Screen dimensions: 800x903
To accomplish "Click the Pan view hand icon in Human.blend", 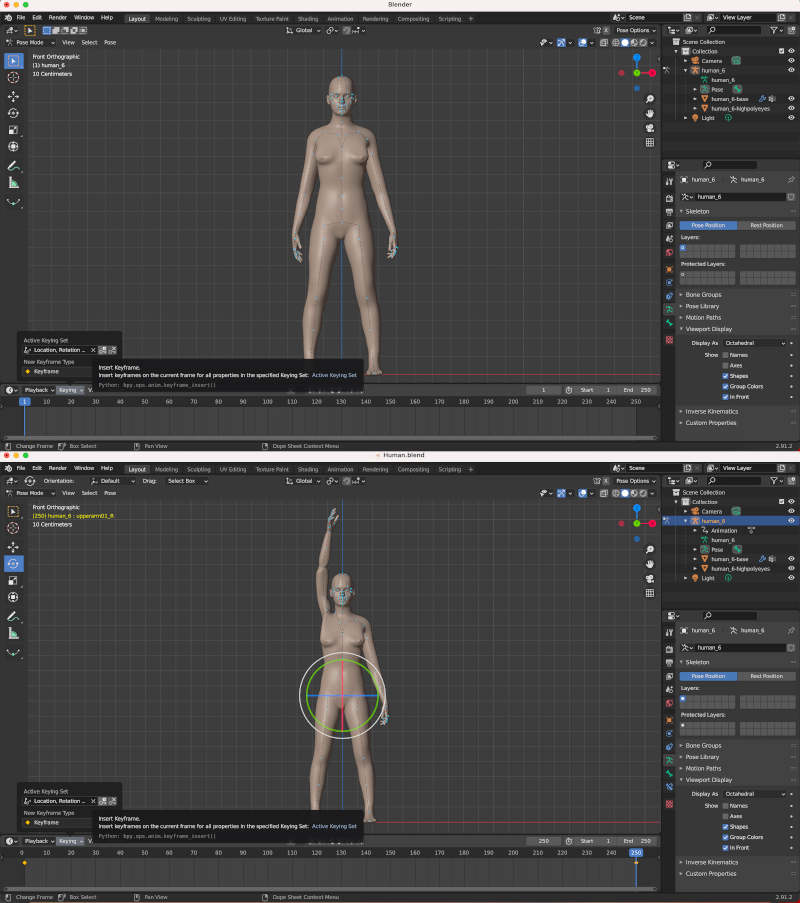I will click(650, 564).
